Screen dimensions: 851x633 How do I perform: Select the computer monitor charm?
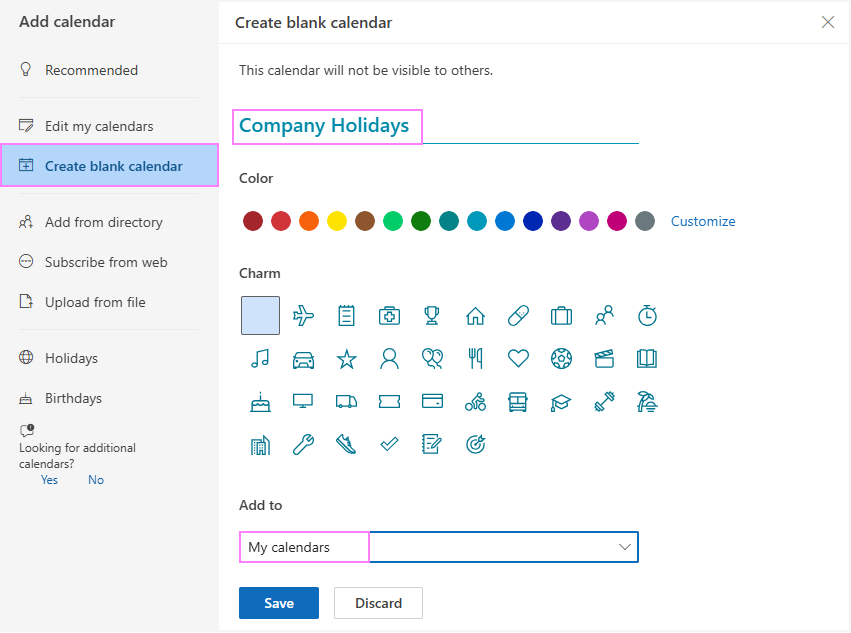pos(303,401)
